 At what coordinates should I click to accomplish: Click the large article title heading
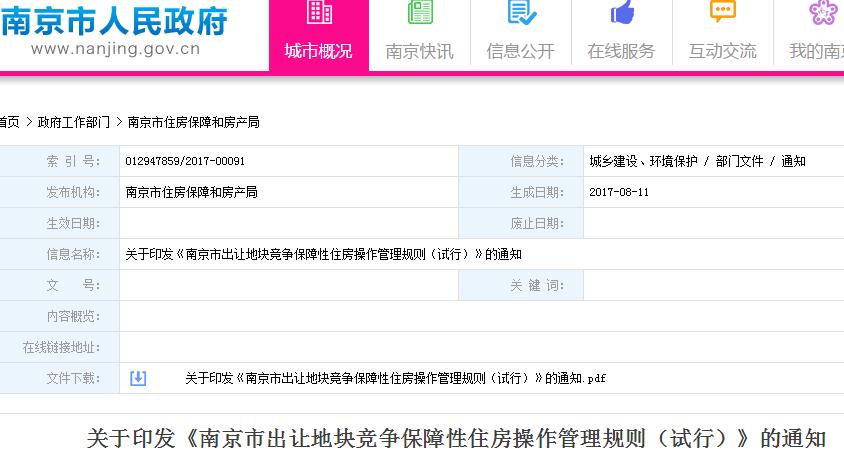(x=456, y=438)
